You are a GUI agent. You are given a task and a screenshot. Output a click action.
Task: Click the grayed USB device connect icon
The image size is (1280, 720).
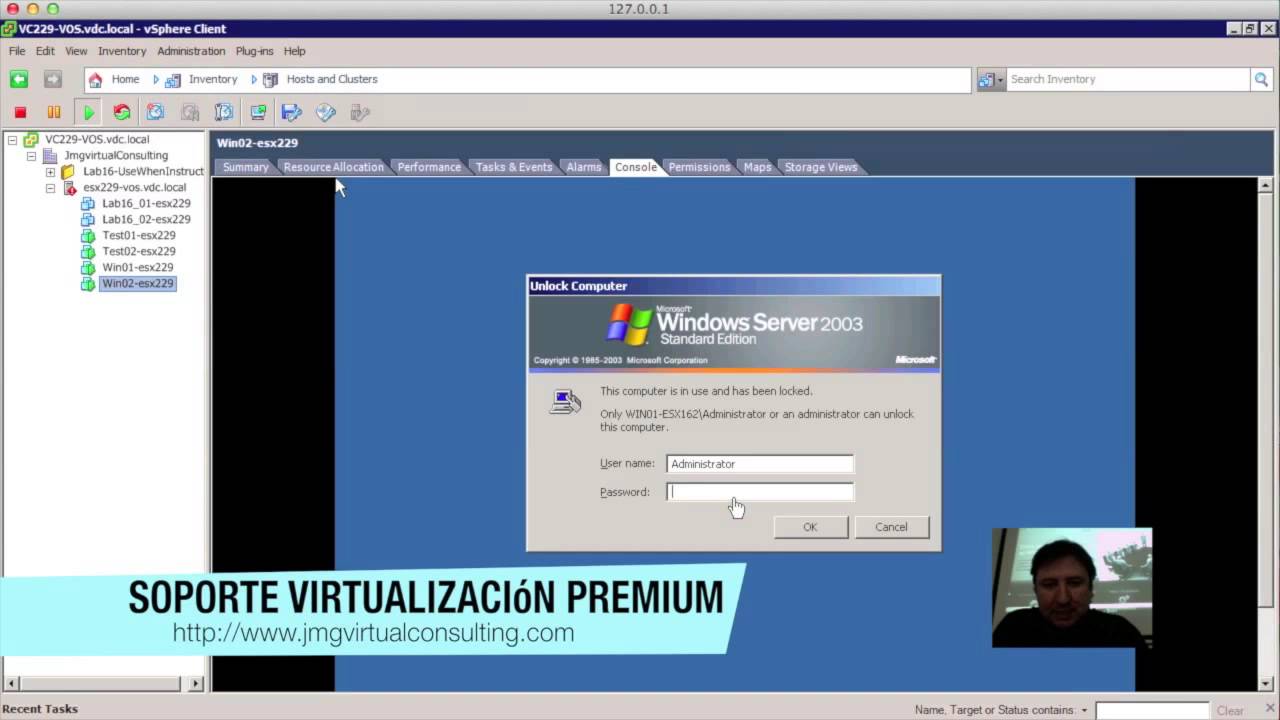pyautogui.click(x=360, y=113)
